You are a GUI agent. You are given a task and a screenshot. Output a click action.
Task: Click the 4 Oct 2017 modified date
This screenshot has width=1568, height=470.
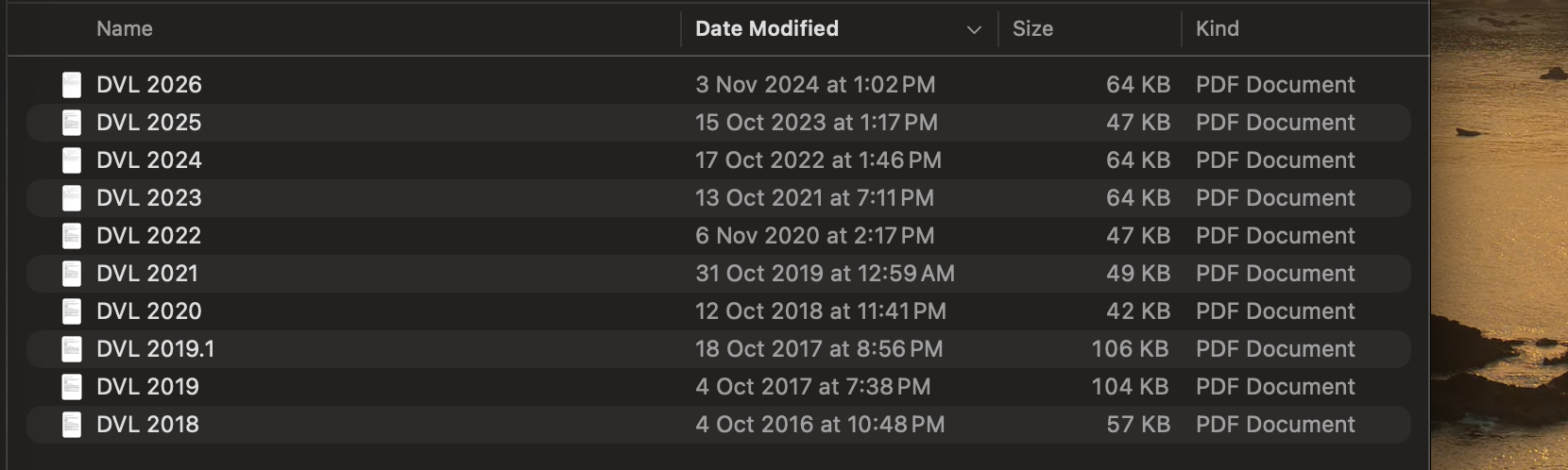[x=812, y=387]
